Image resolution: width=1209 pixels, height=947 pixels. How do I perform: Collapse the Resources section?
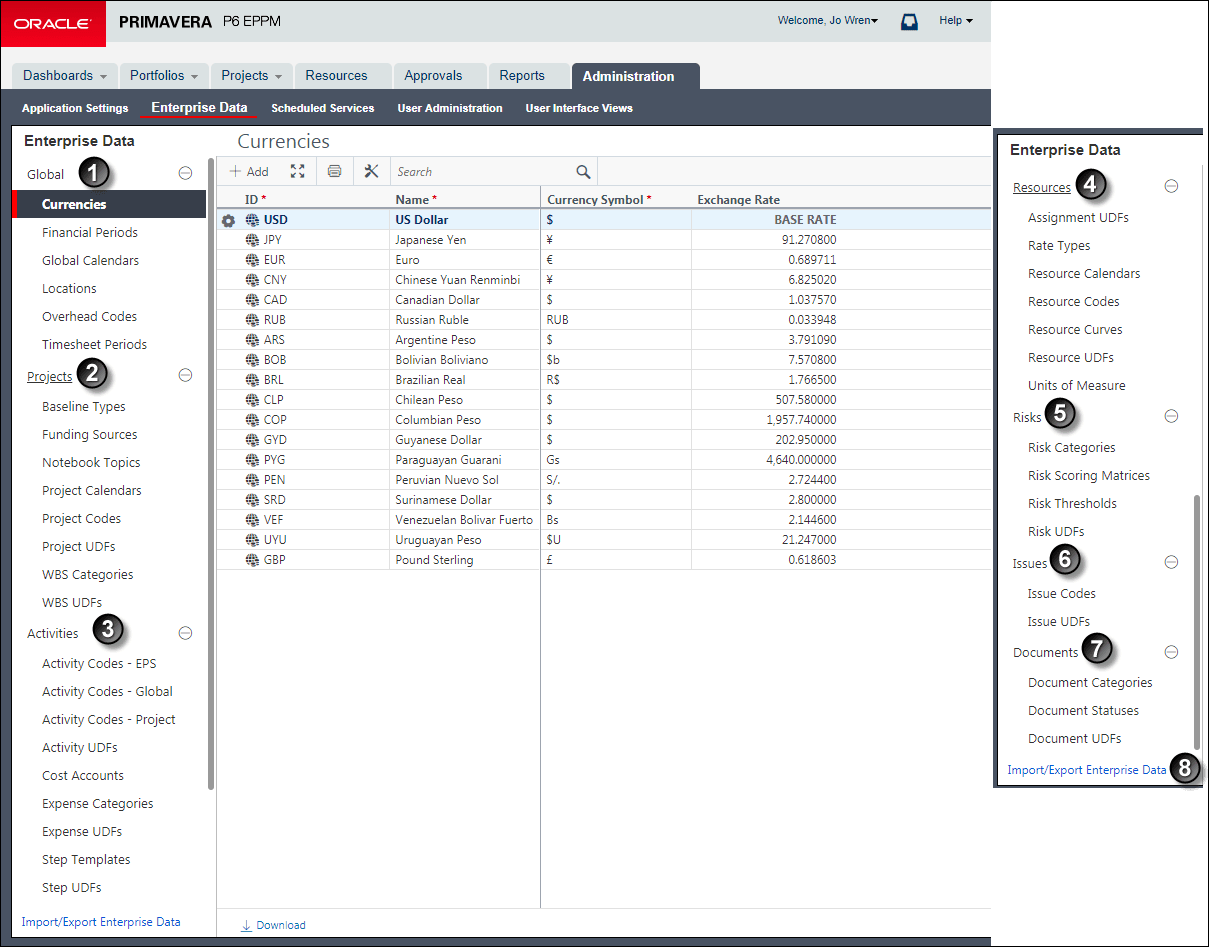[1171, 186]
